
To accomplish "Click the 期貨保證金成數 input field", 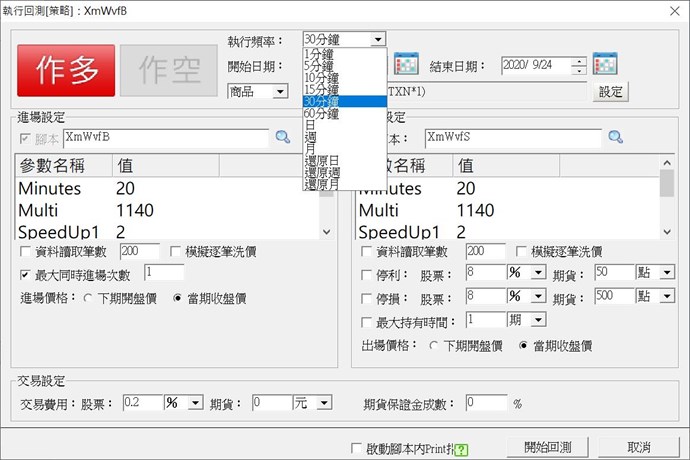I will 486,402.
